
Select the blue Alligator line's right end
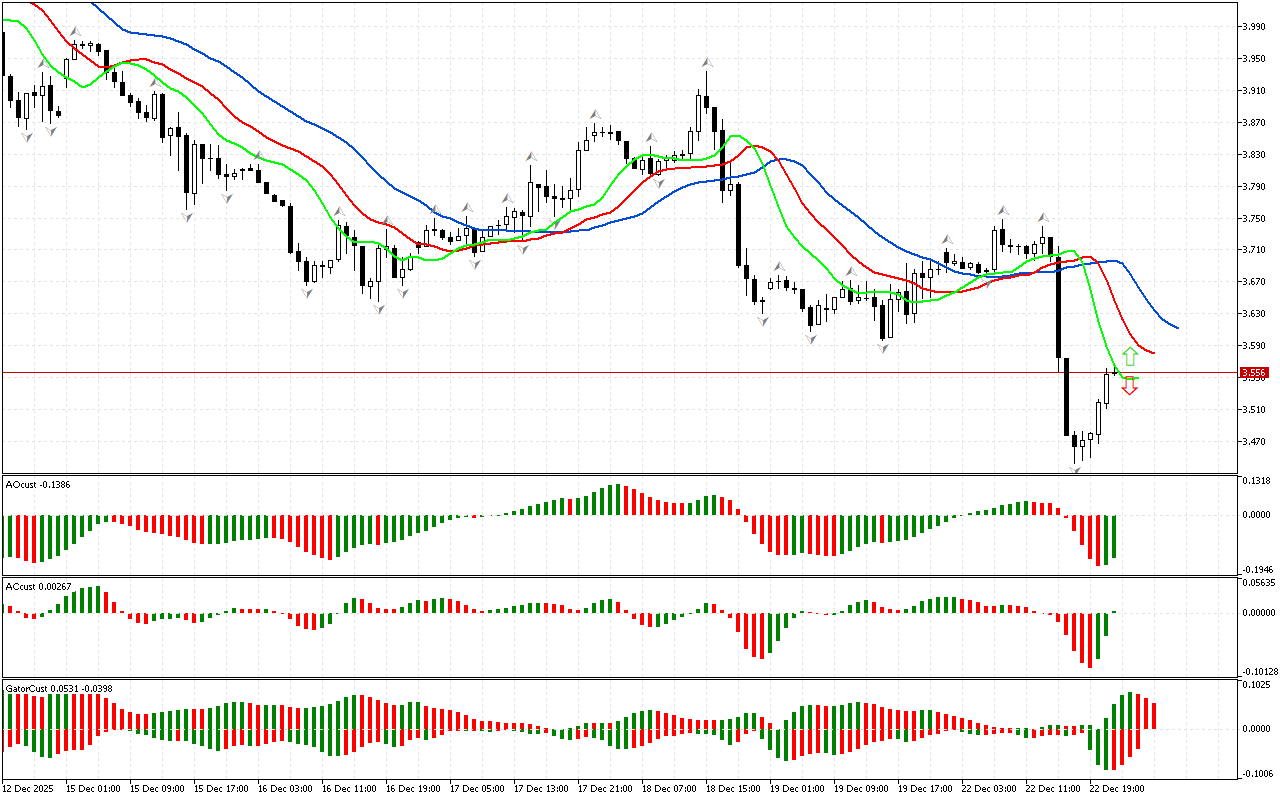[1176, 327]
